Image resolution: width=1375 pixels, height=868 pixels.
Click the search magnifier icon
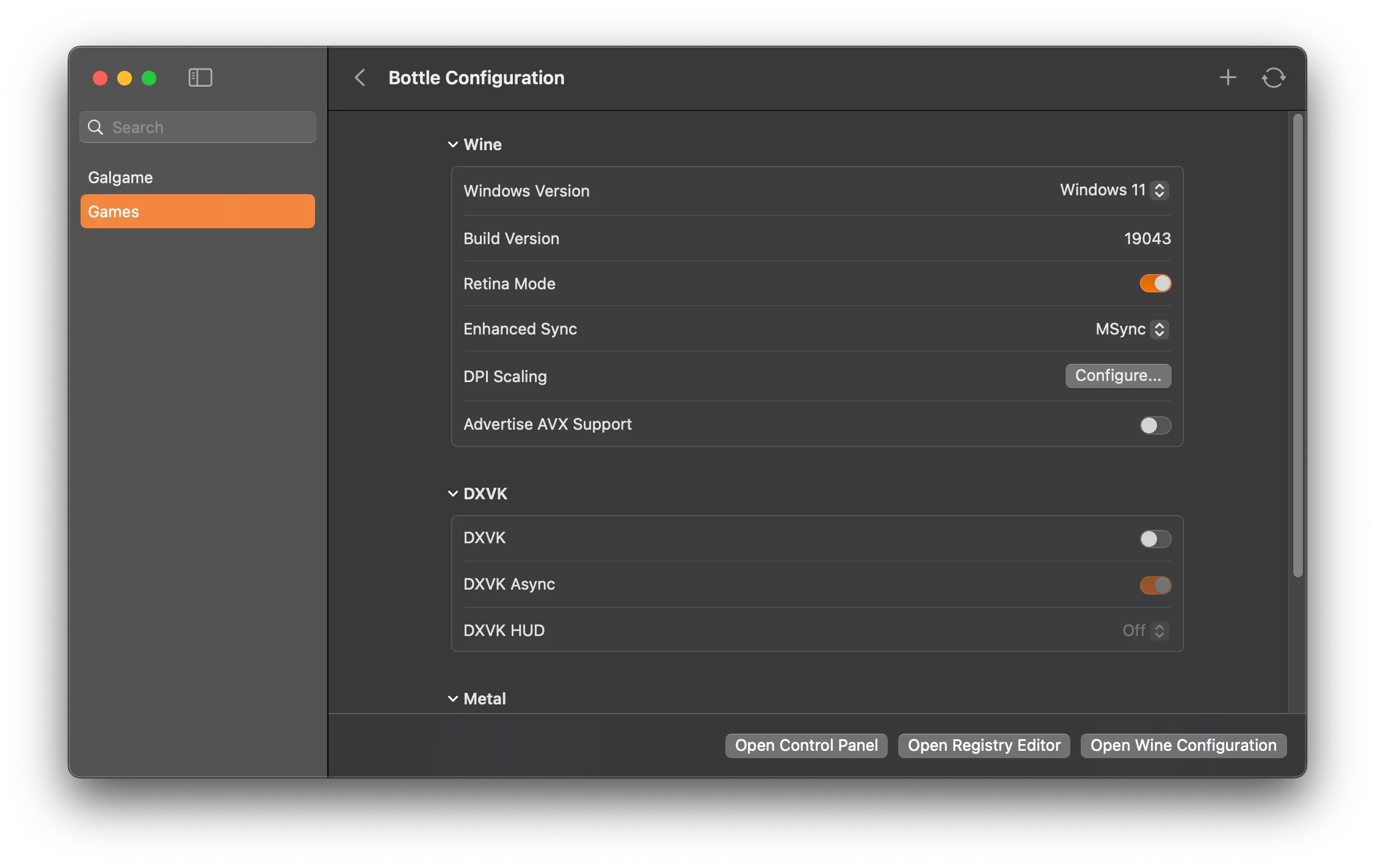tap(95, 127)
